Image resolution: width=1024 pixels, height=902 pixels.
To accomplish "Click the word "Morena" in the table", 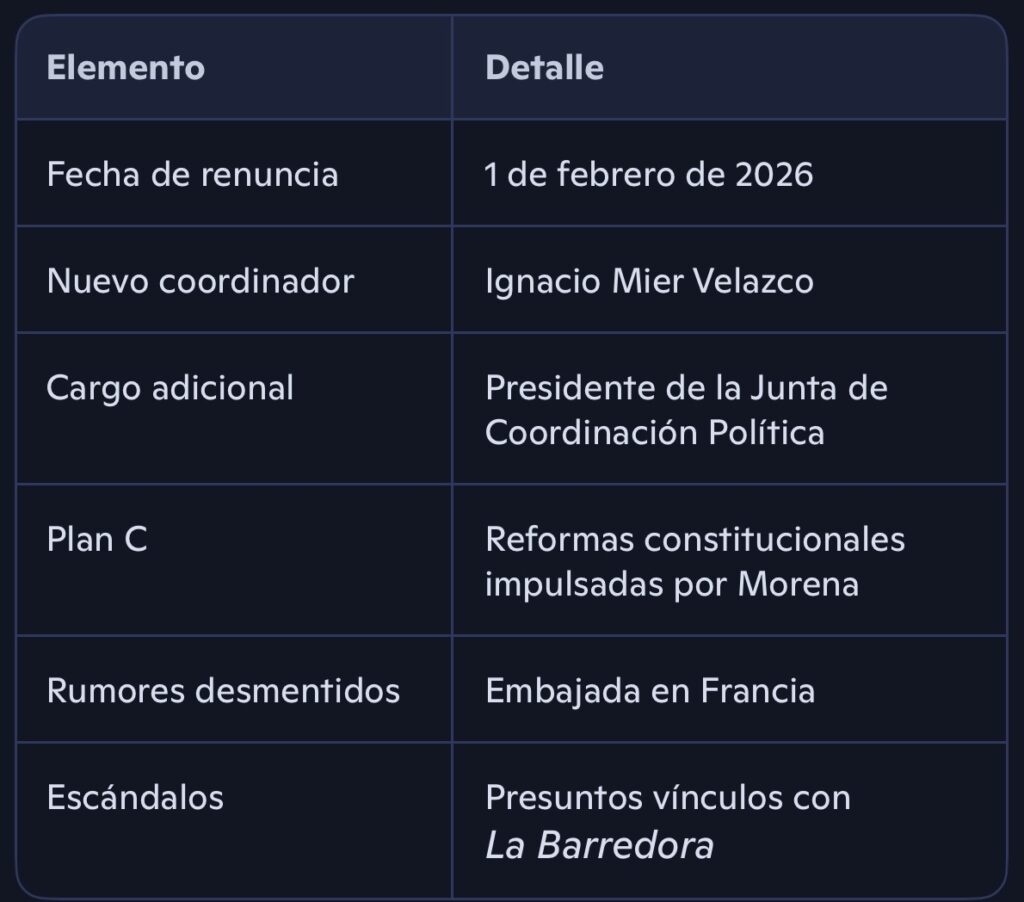I will [x=798, y=584].
